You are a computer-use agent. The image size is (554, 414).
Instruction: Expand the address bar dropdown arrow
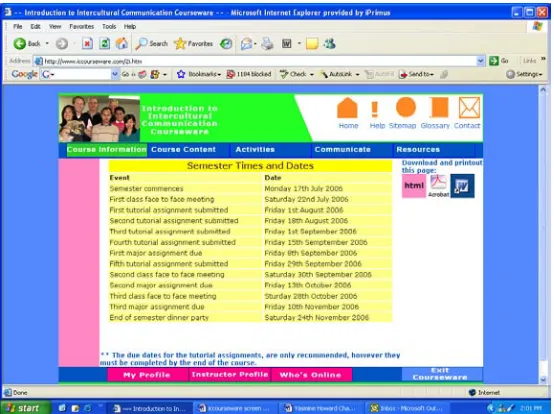pos(481,61)
